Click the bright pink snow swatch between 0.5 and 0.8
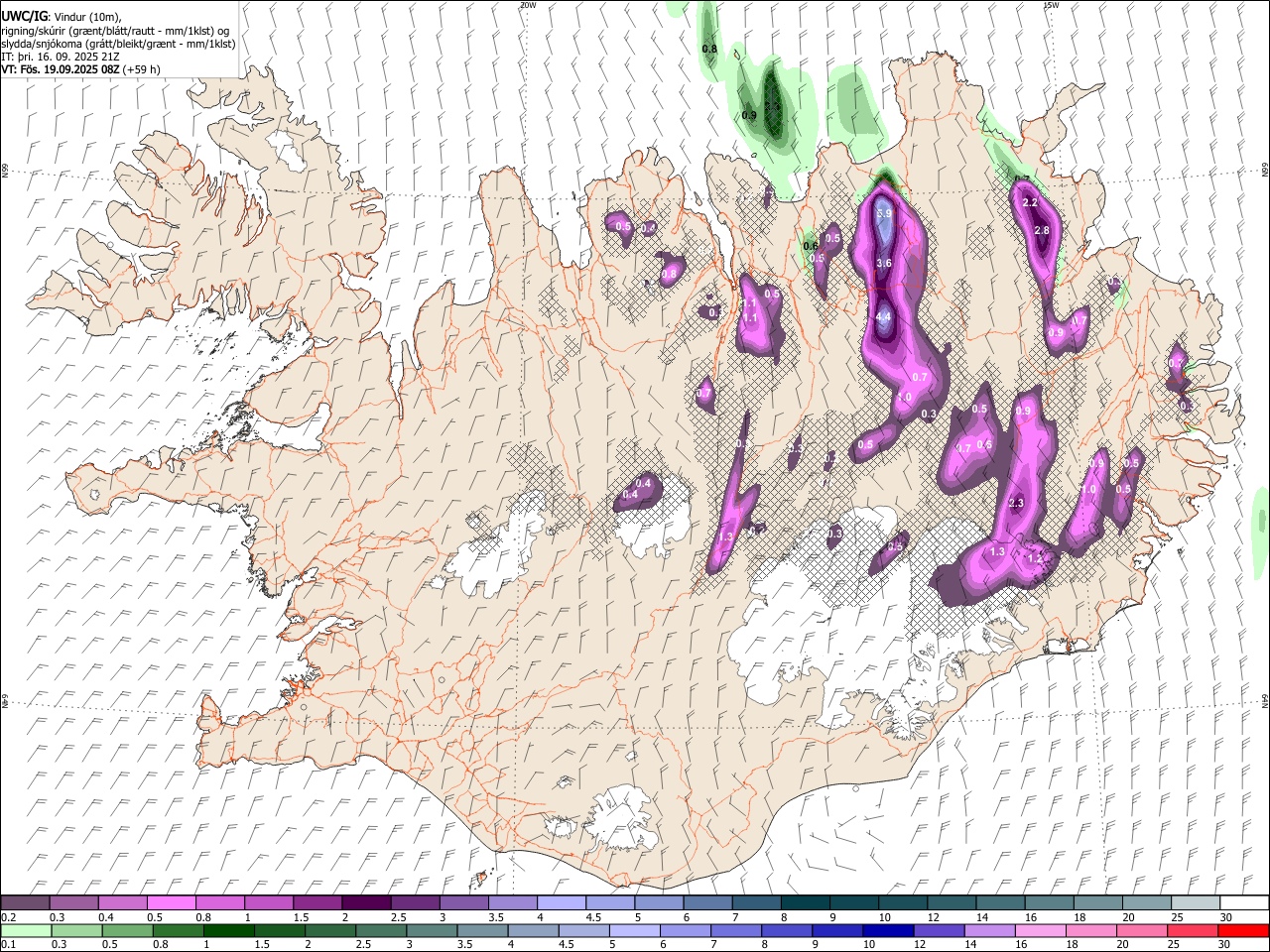The width and height of the screenshot is (1270, 952). click(172, 902)
